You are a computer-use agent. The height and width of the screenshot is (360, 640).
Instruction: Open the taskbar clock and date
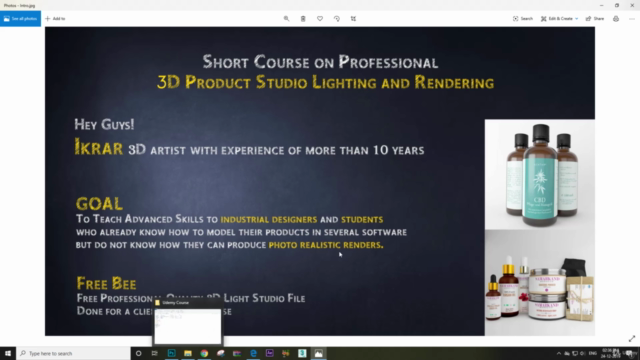611,353
